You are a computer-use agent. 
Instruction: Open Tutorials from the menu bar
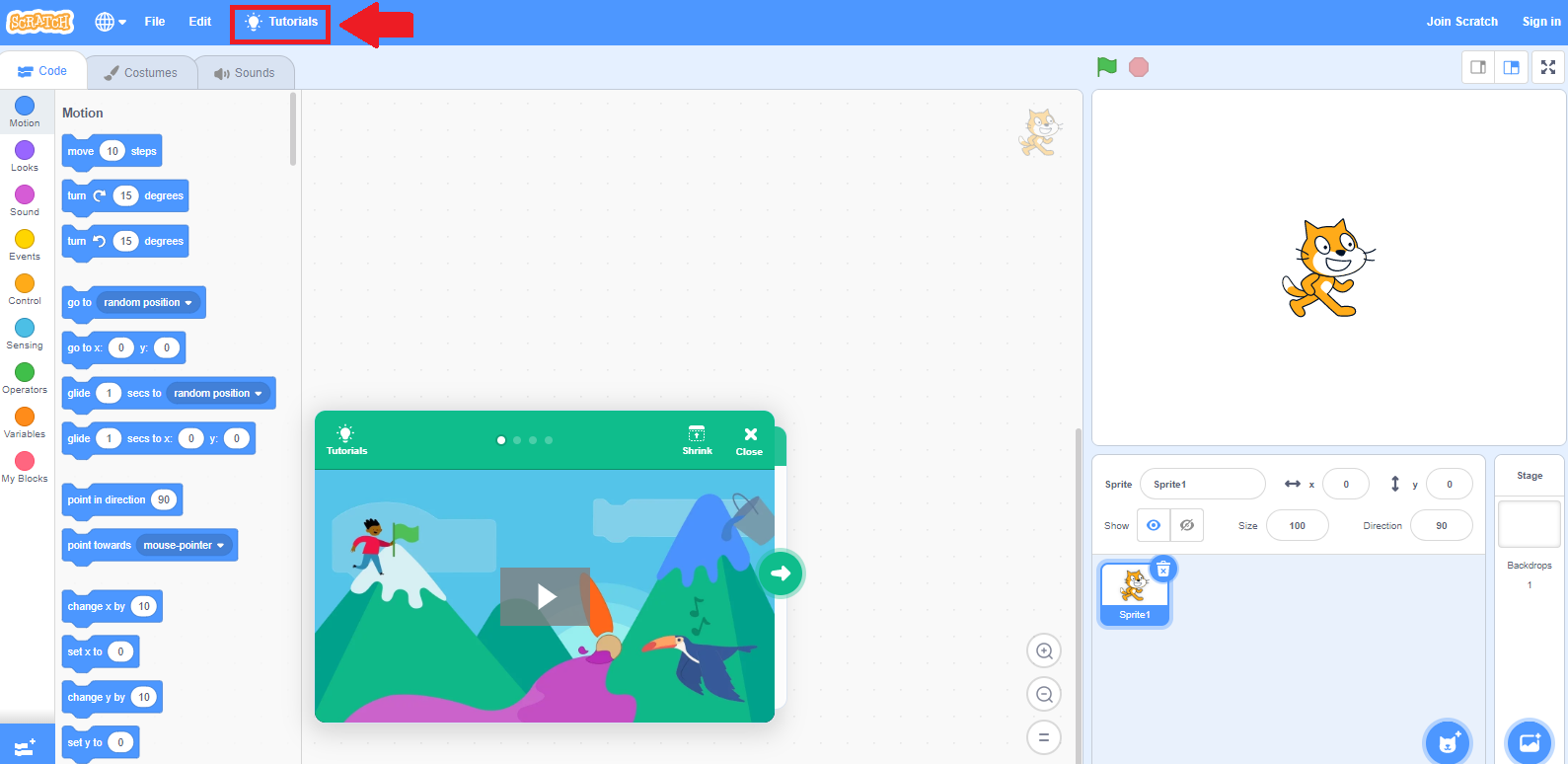(281, 22)
